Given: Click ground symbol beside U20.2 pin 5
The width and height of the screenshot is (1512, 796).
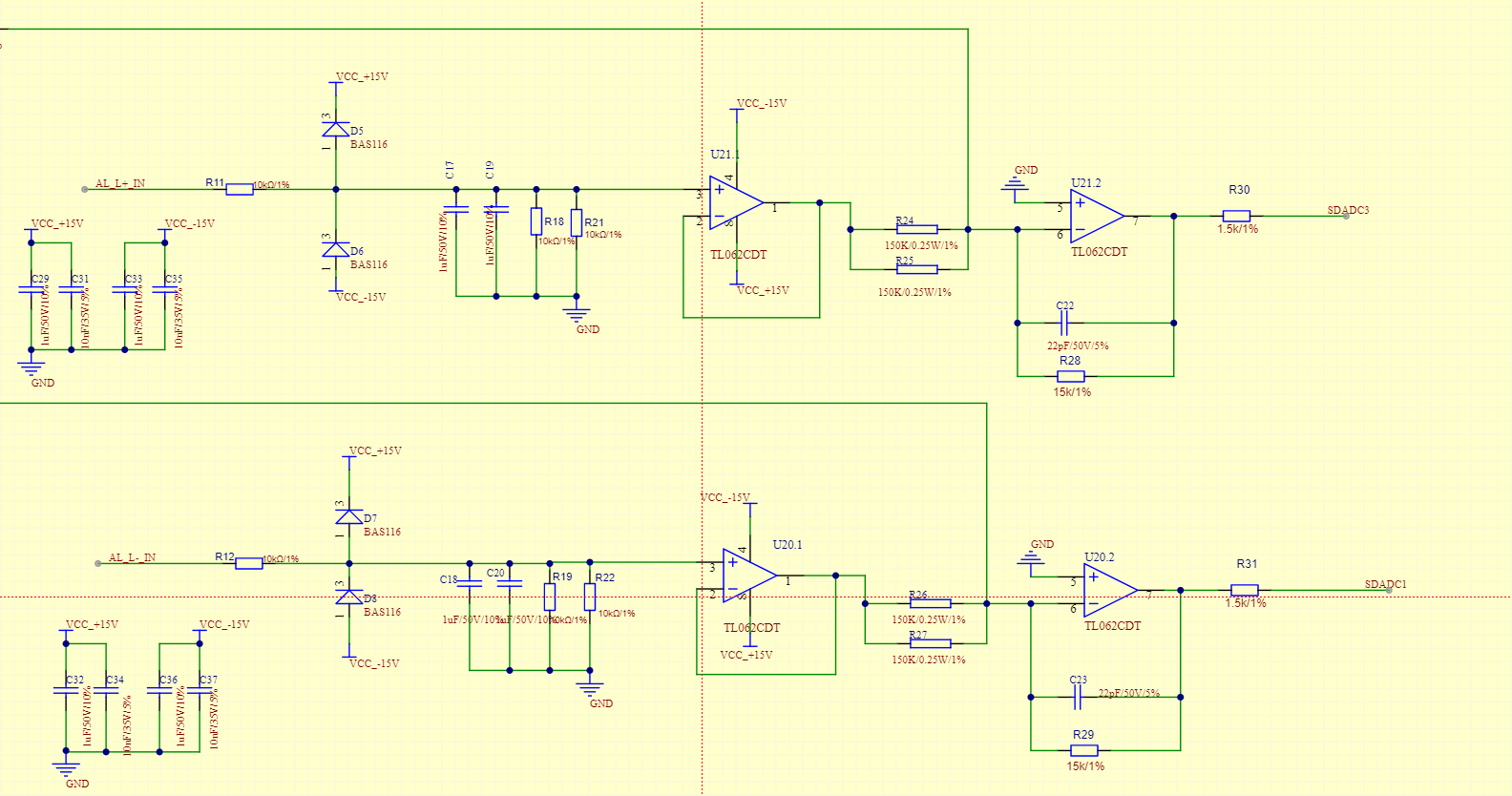Looking at the screenshot, I should pyautogui.click(x=1031, y=557).
